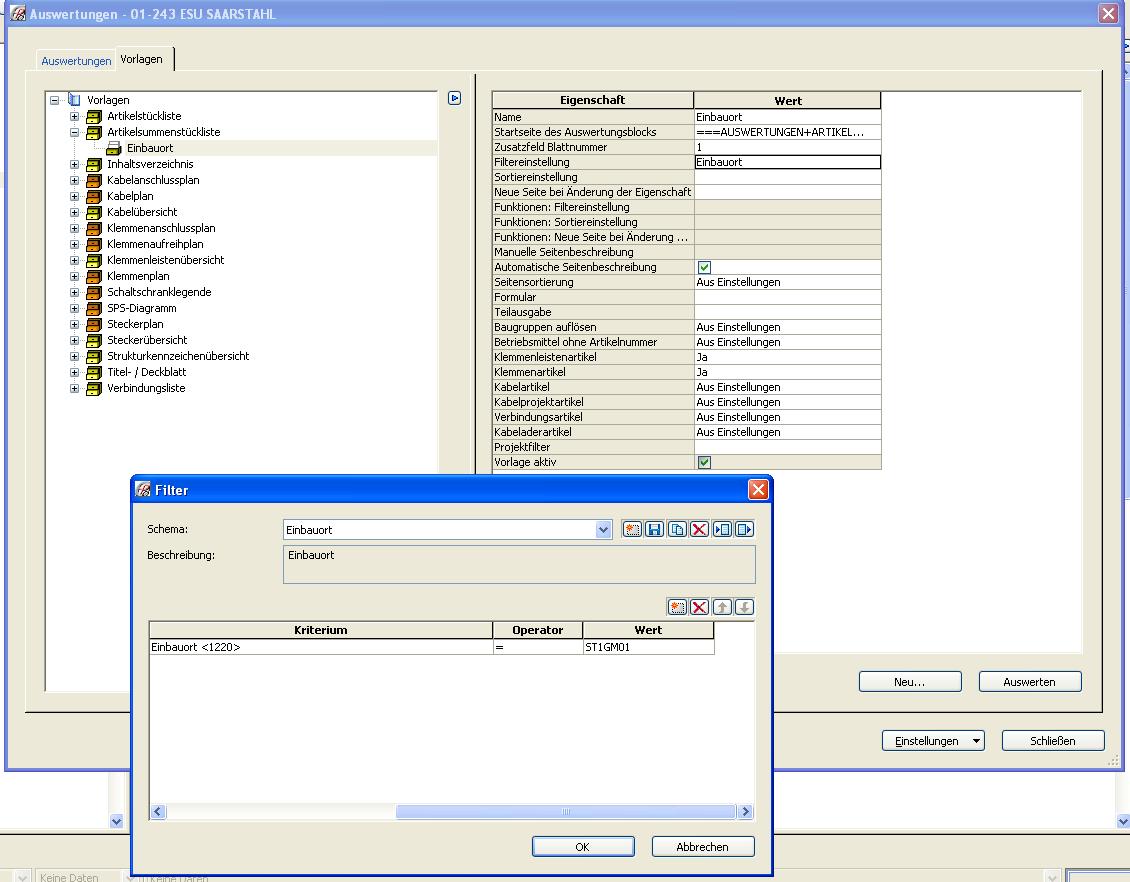Switch to the Auswertungen tab
The width and height of the screenshot is (1130, 882).
click(x=76, y=61)
